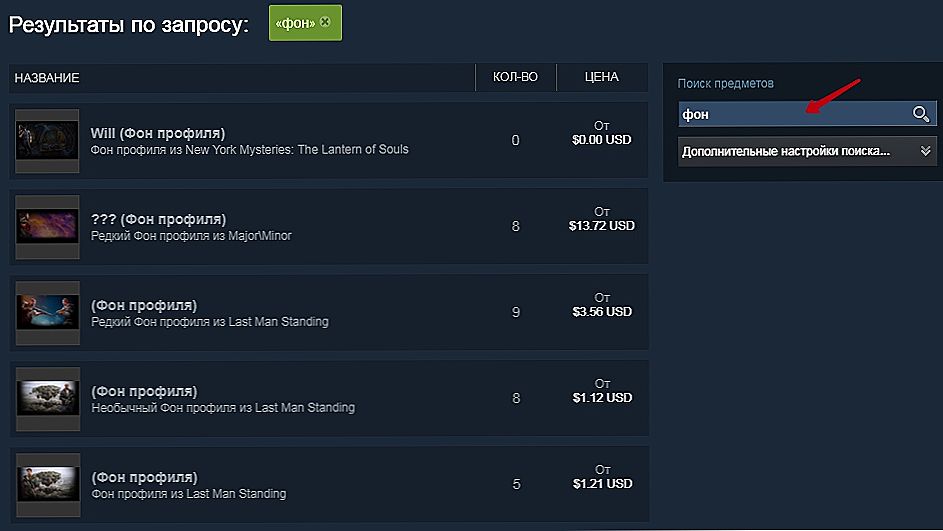Viewport: 943px width, 531px height.
Task: Sort results by ЦЕНА column header
Action: (602, 77)
